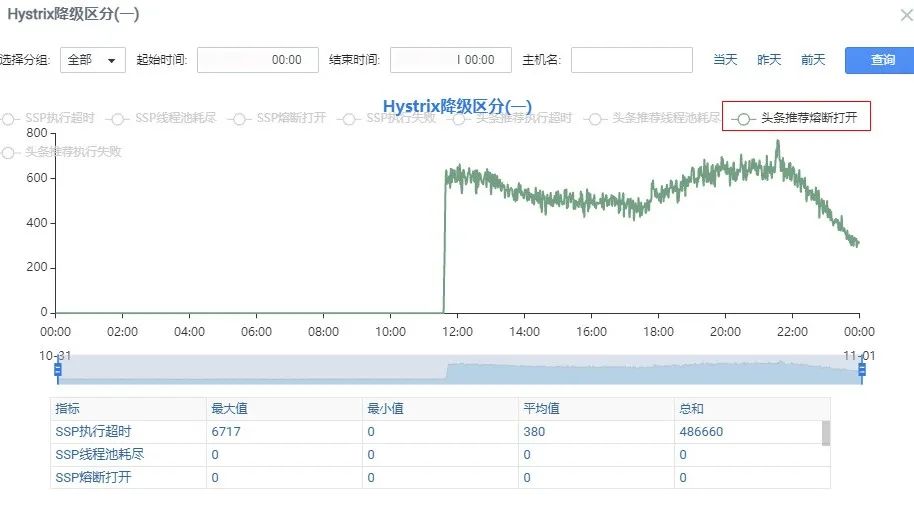The width and height of the screenshot is (914, 513).
Task: Select the 前天 quick date link
Action: pos(813,59)
